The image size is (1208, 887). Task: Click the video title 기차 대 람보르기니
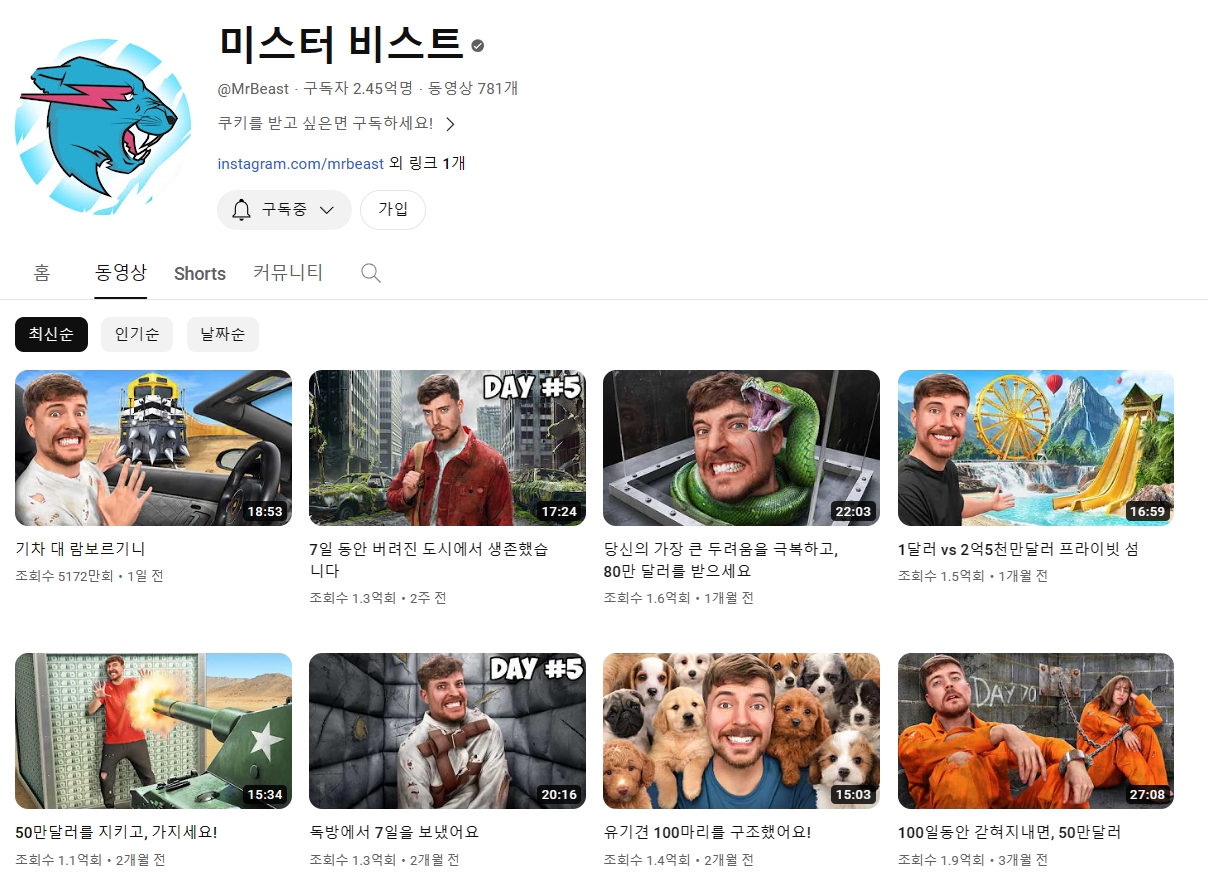tap(81, 549)
